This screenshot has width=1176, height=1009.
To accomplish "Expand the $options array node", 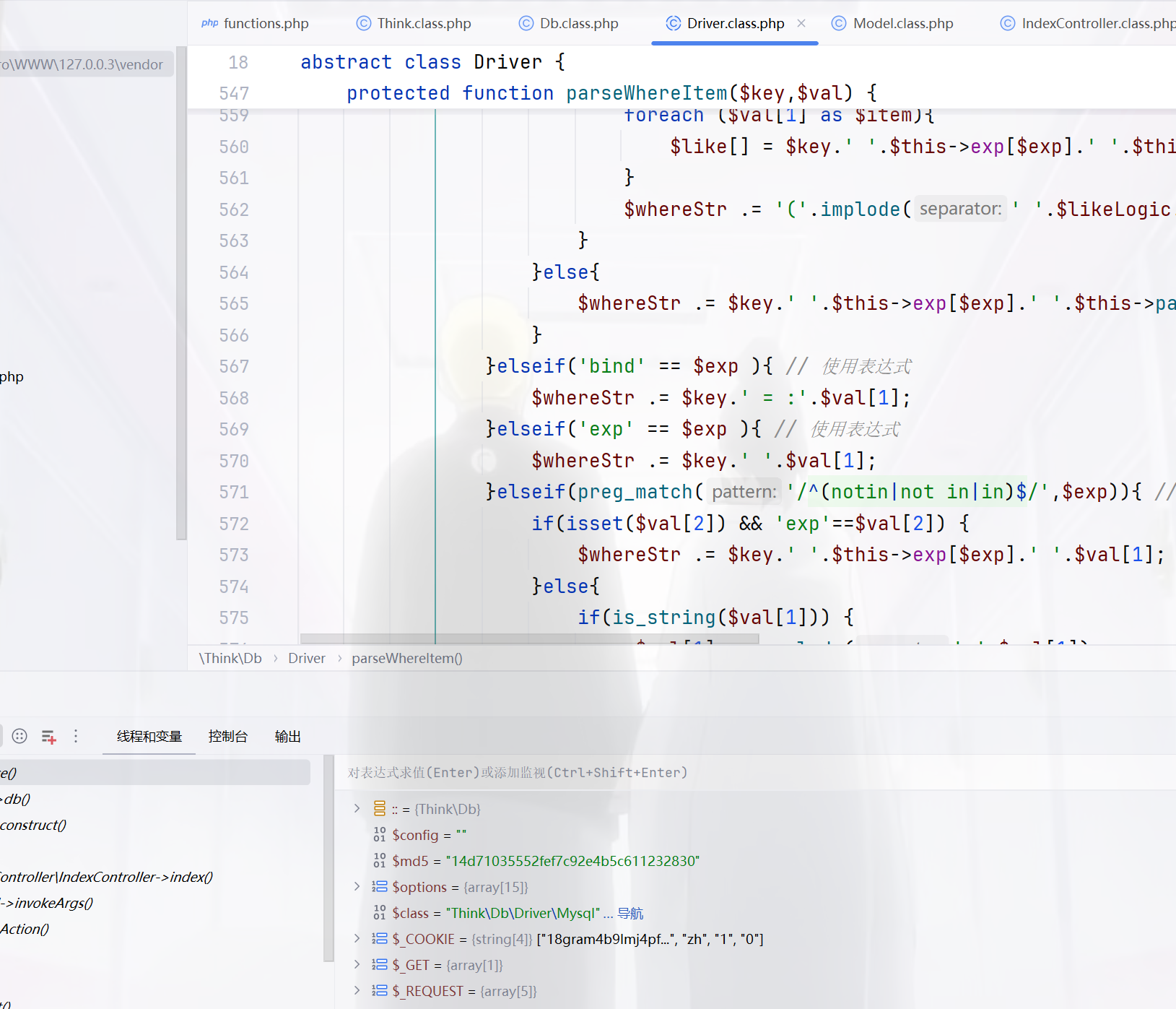I will [357, 886].
